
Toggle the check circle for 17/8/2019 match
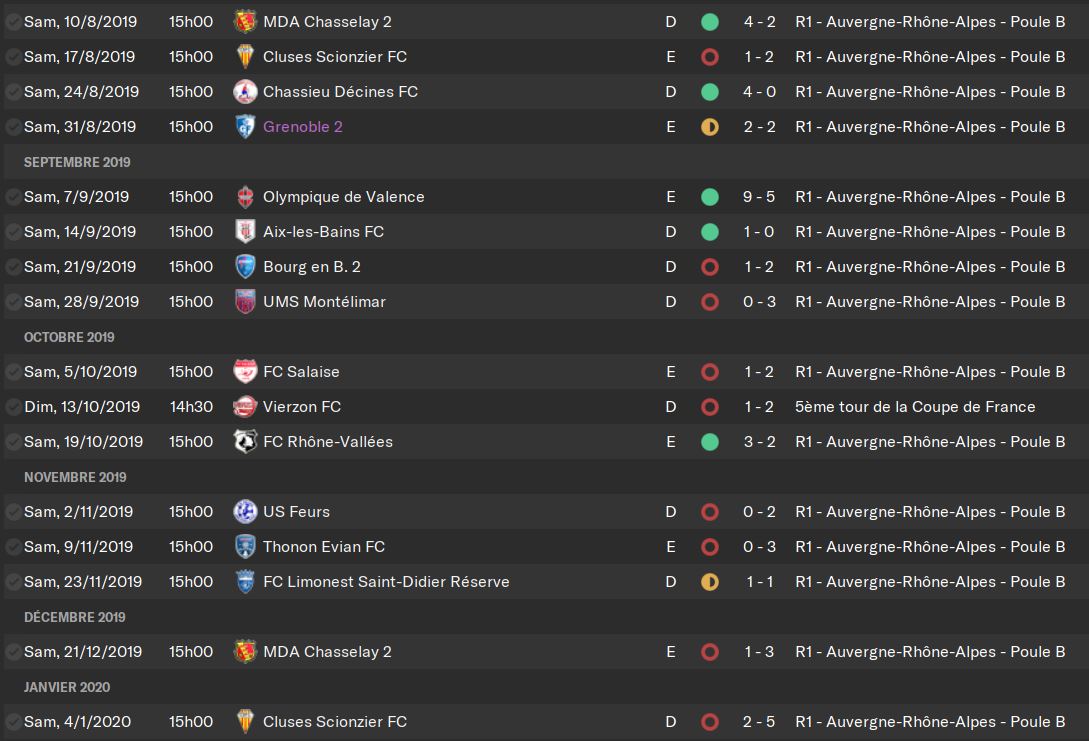tap(13, 57)
